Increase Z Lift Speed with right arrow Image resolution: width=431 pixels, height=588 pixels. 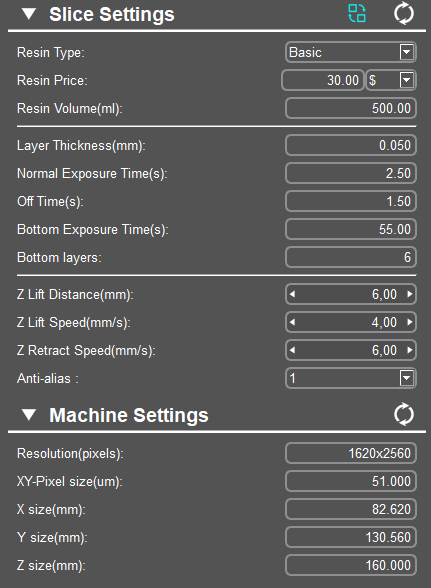(x=410, y=322)
